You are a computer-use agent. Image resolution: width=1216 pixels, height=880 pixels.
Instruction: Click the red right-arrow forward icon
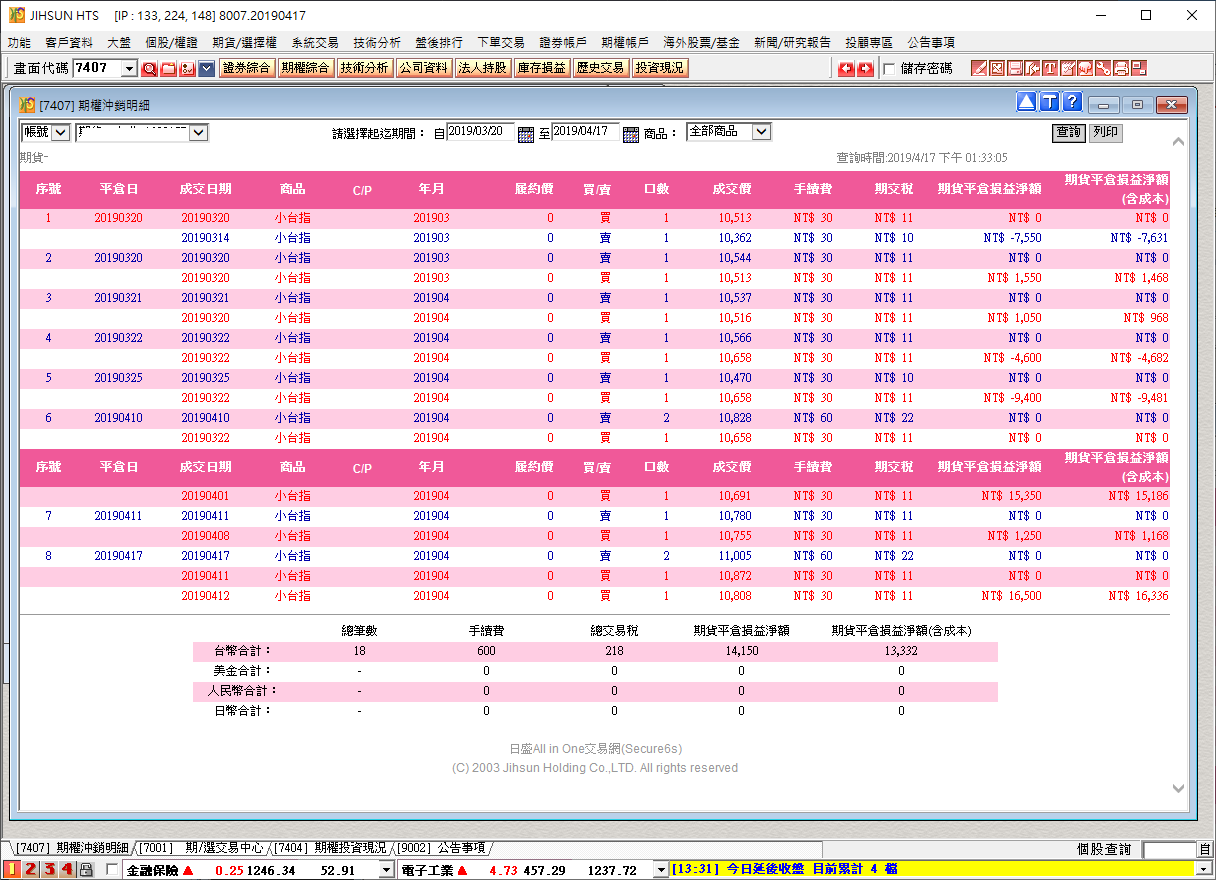click(x=865, y=68)
